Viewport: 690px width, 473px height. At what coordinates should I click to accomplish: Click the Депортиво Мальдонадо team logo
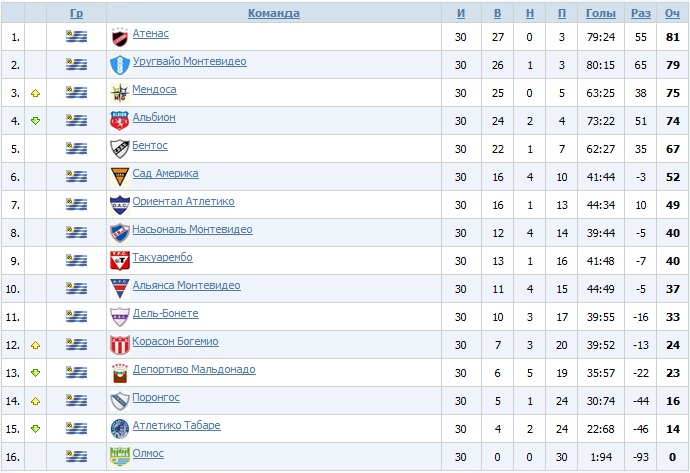point(119,373)
